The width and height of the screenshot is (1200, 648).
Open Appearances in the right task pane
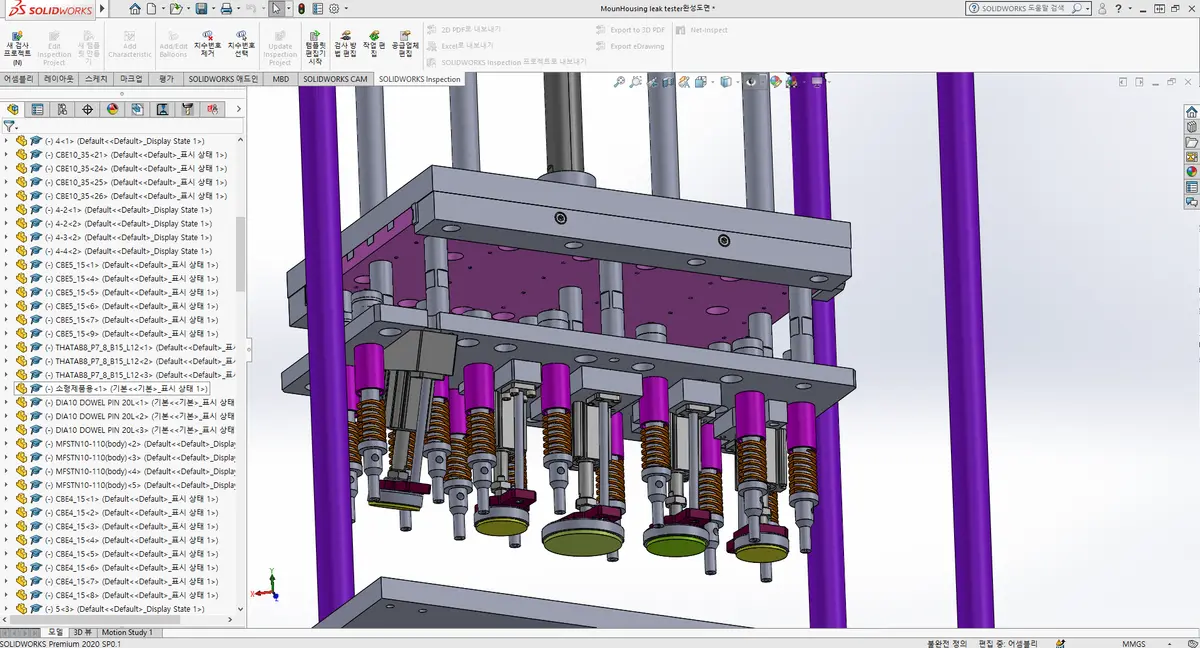tap(1191, 171)
